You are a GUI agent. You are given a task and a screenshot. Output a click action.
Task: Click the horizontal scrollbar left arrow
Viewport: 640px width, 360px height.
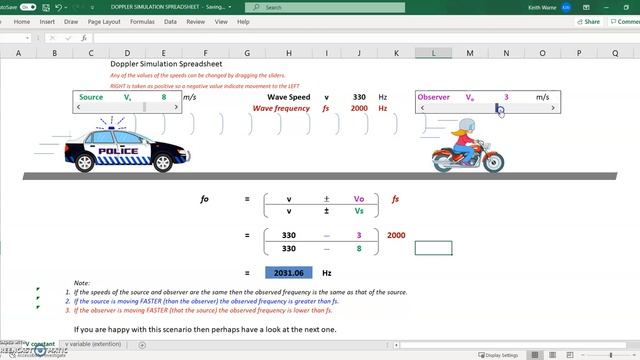(x=396, y=345)
